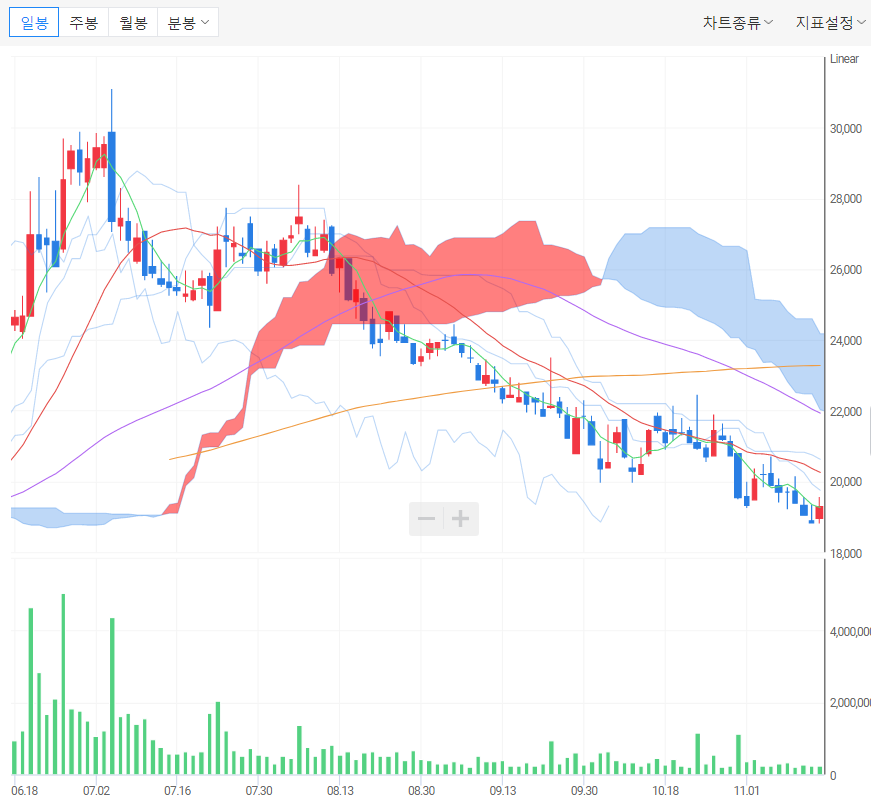The height and width of the screenshot is (806, 871).
Task: Select the 일봉 daily chart tab
Action: [34, 23]
